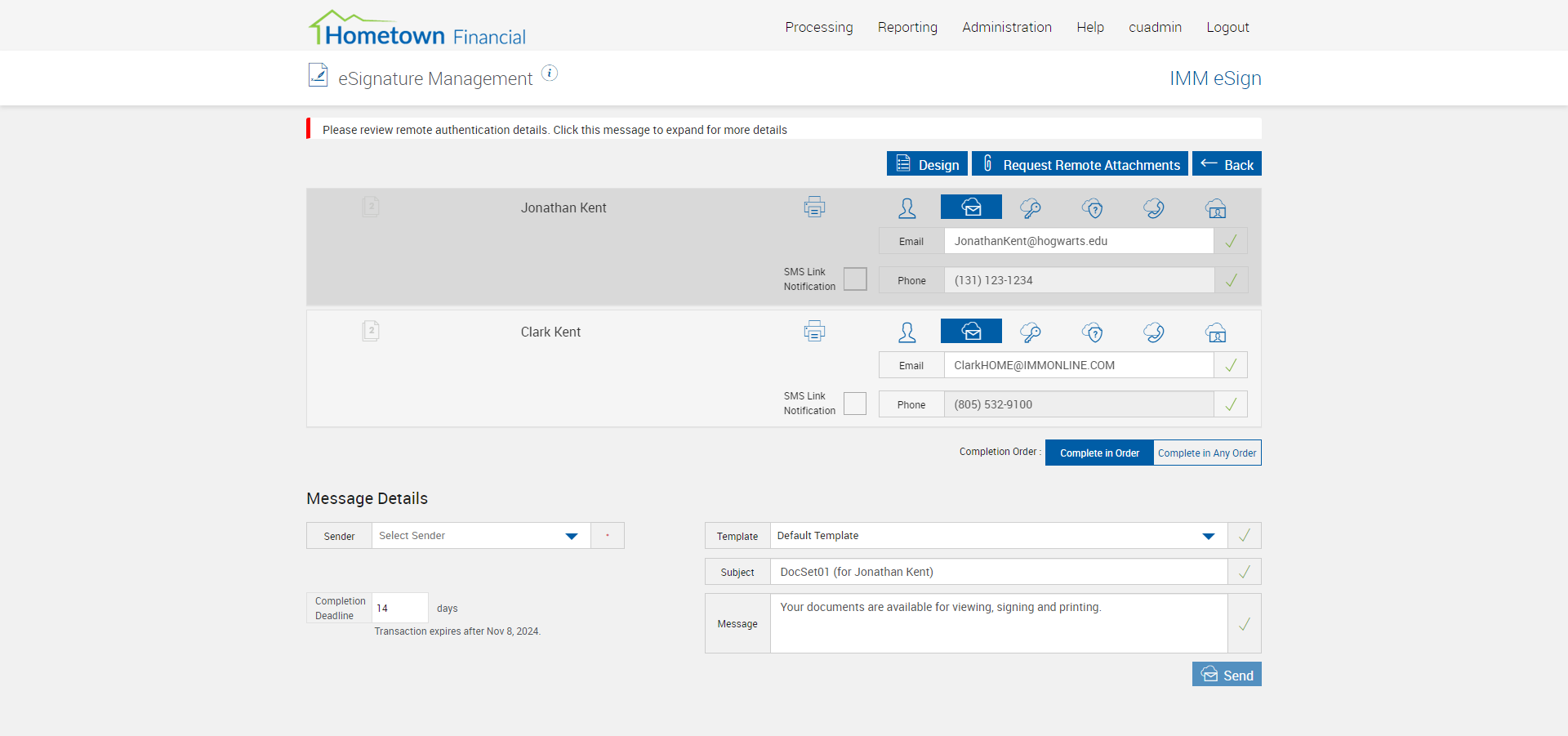Select the cloud phone authentication icon for Jonathan Kent
This screenshot has width=1568, height=736.
tap(1154, 208)
